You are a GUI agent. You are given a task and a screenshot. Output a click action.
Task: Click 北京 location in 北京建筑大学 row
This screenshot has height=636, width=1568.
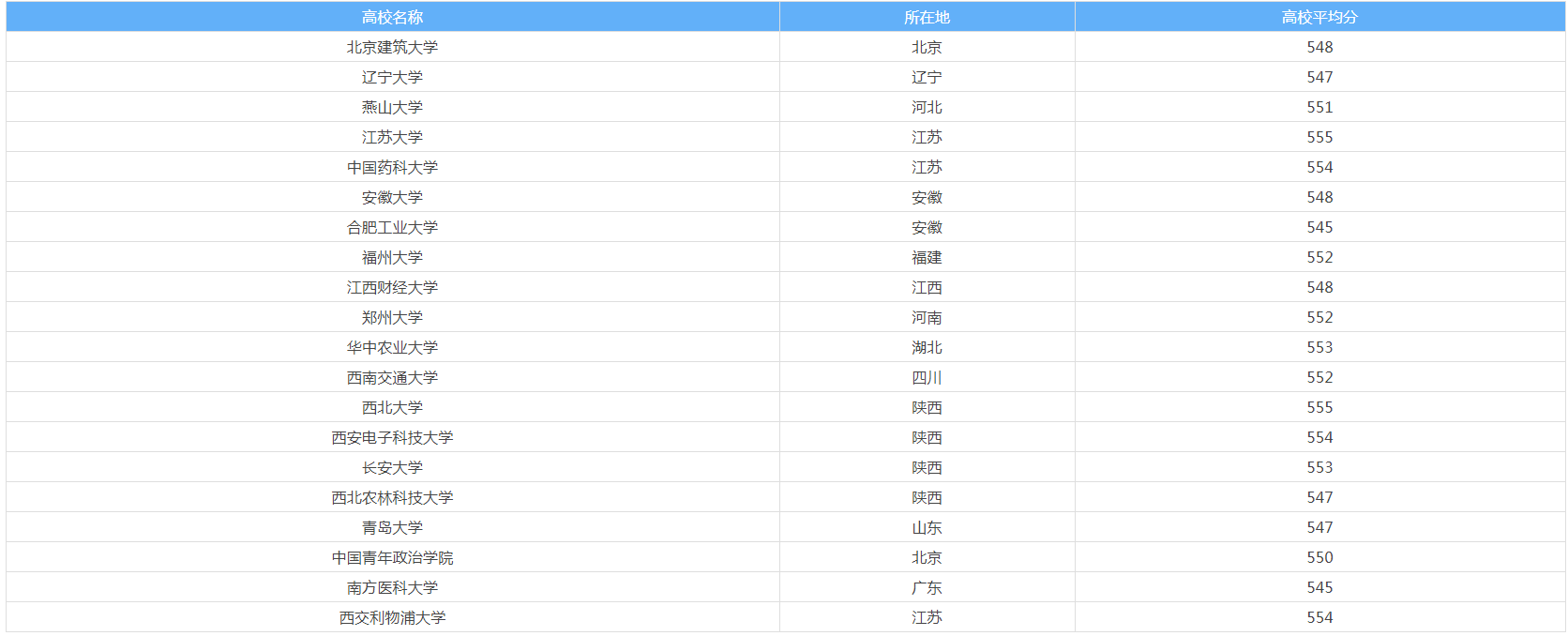coord(927,47)
